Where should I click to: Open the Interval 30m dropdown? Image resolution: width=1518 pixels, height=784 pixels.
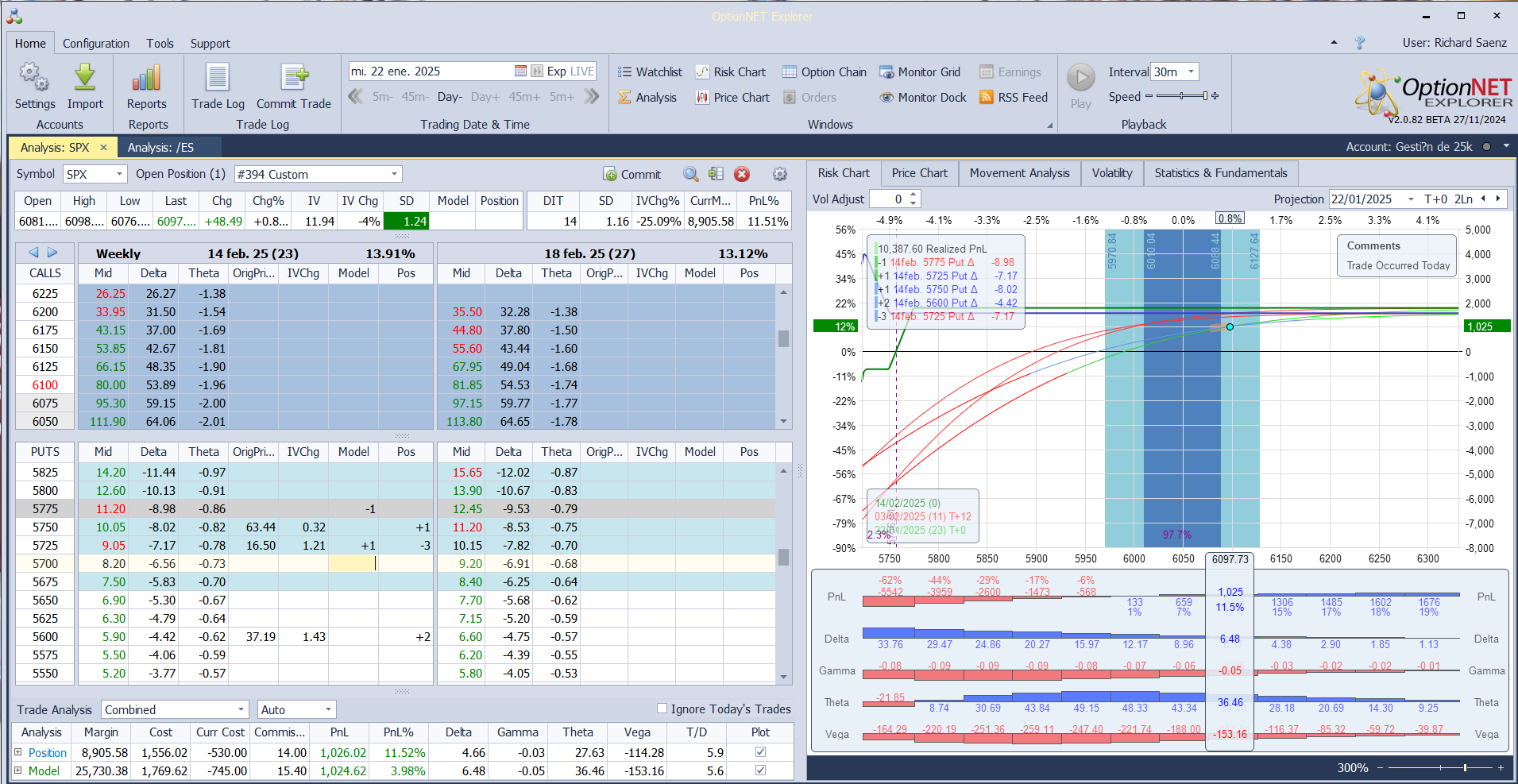[x=1191, y=71]
